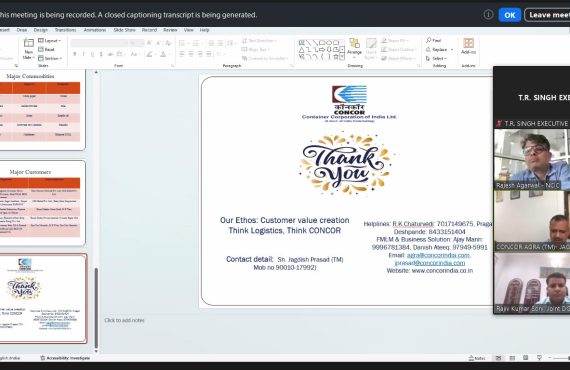Switch to Reading View in status bar
Image resolution: width=570 pixels, height=370 pixels.
point(525,358)
